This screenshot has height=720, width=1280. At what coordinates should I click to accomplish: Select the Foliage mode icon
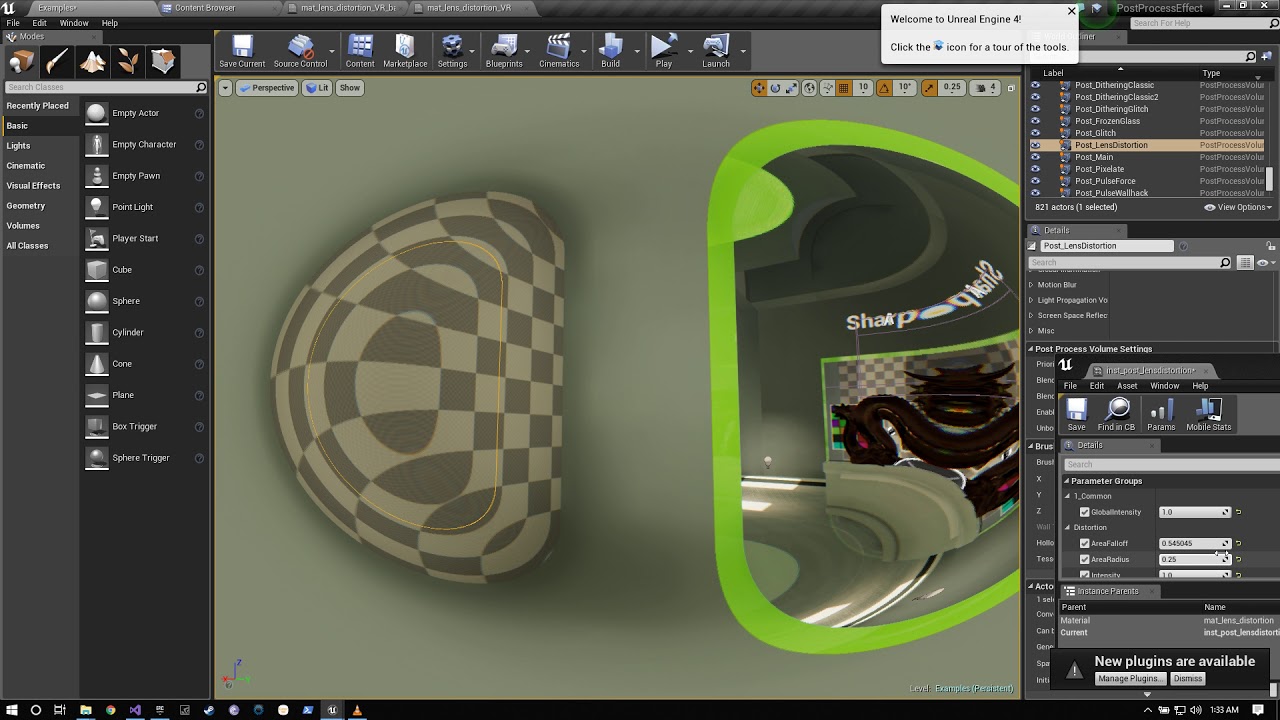click(x=128, y=62)
